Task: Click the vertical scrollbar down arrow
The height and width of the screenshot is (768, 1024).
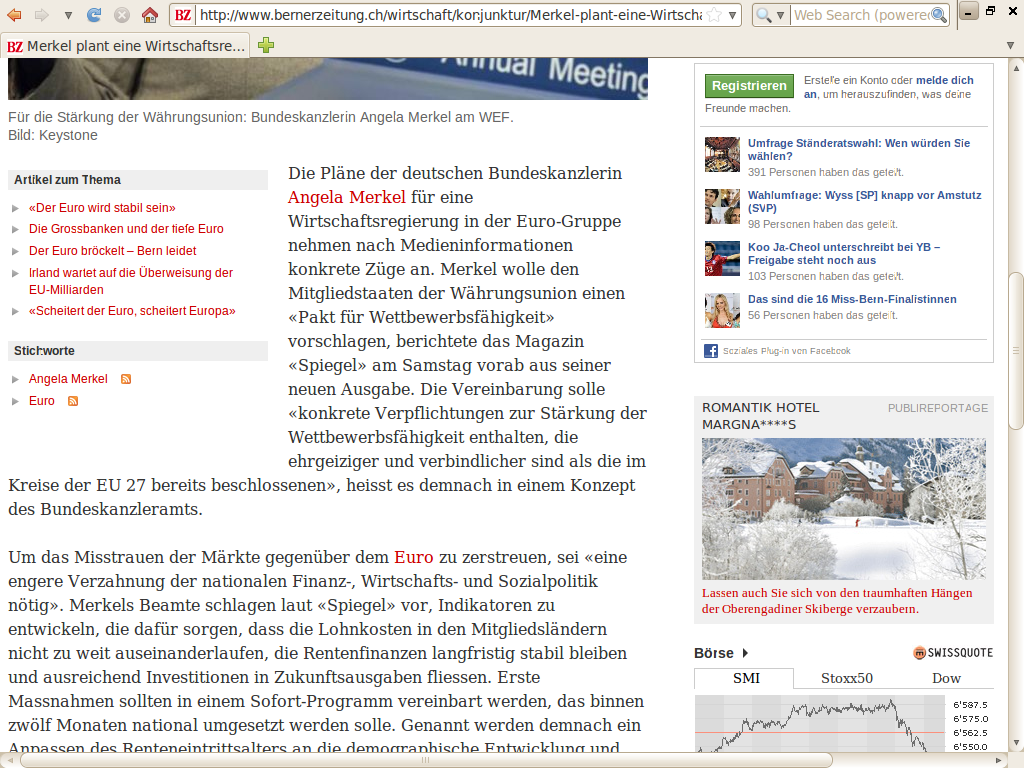Action: click(1016, 743)
